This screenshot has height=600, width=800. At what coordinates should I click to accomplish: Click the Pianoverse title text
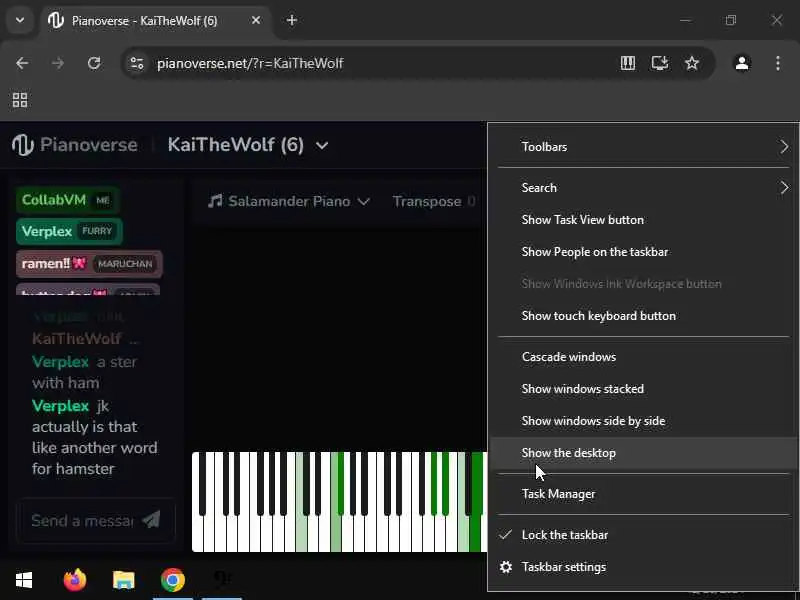89,145
